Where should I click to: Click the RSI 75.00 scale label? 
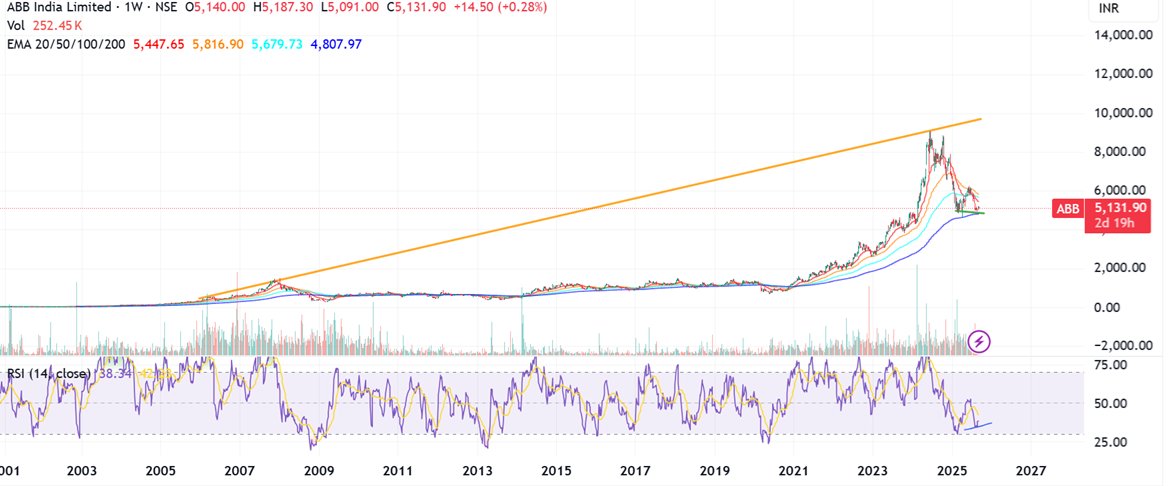pyautogui.click(x=1109, y=365)
